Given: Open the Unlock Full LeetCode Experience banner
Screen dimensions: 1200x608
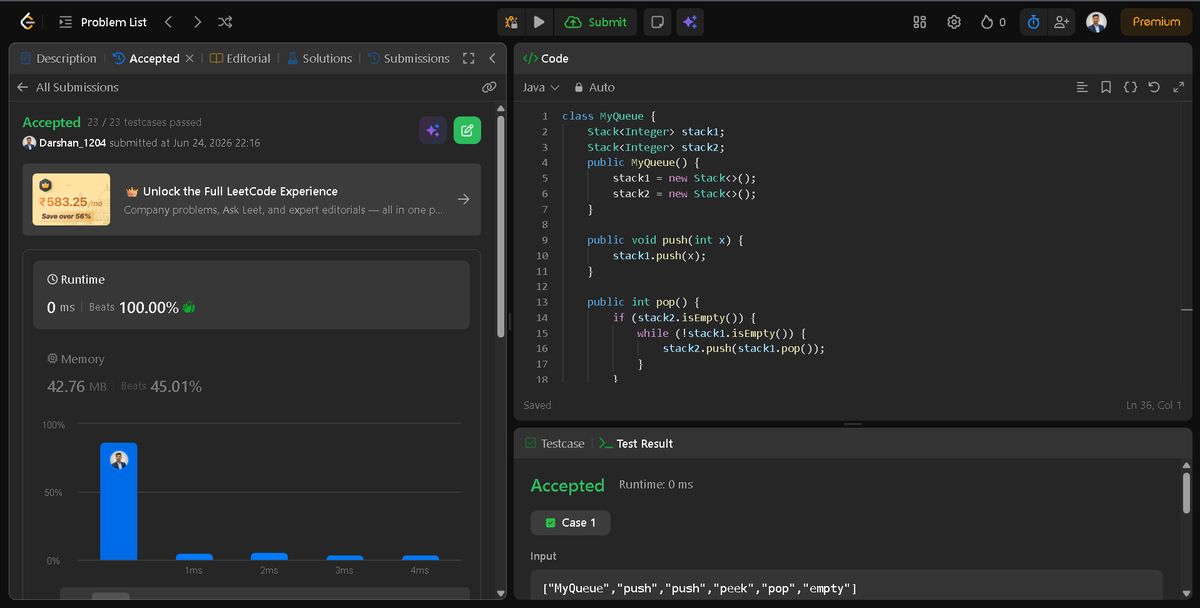Looking at the screenshot, I should [252, 200].
